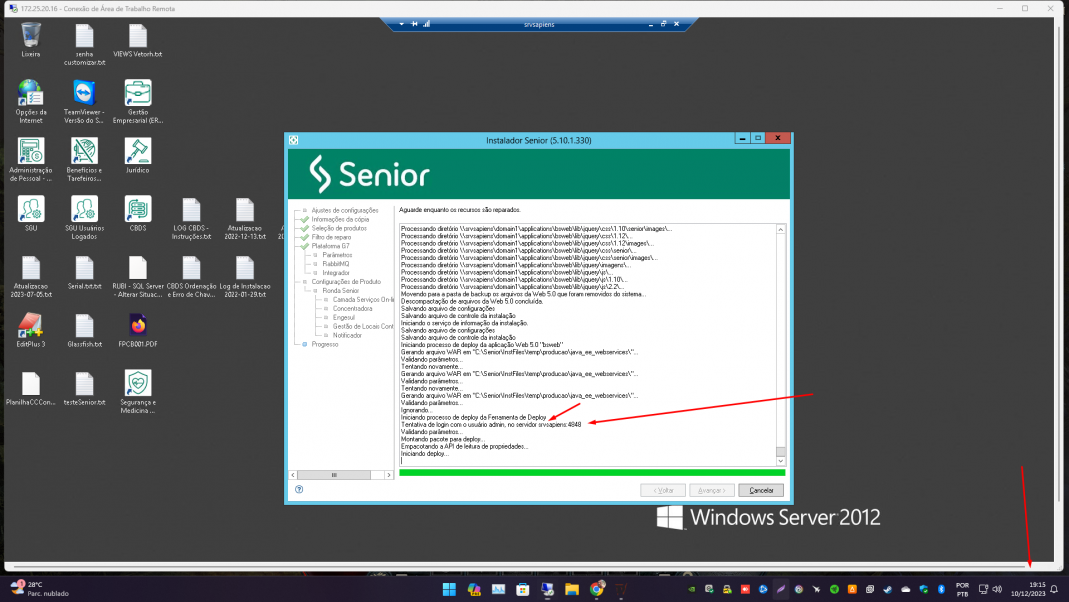Select Filtro de reparo tree step

(331, 237)
